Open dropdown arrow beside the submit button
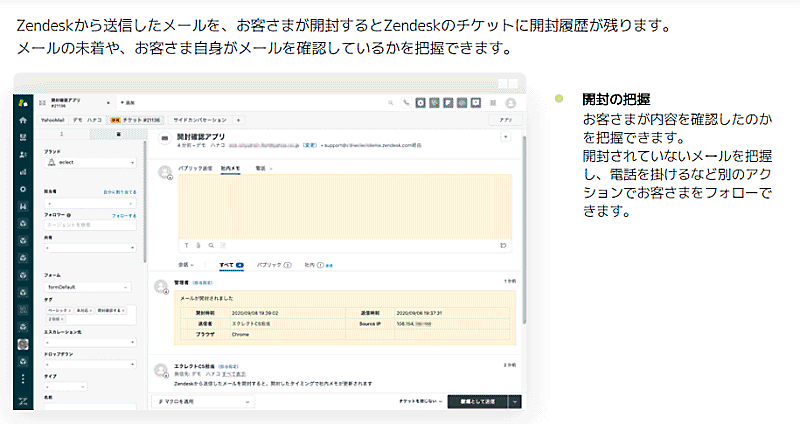 [x=514, y=400]
